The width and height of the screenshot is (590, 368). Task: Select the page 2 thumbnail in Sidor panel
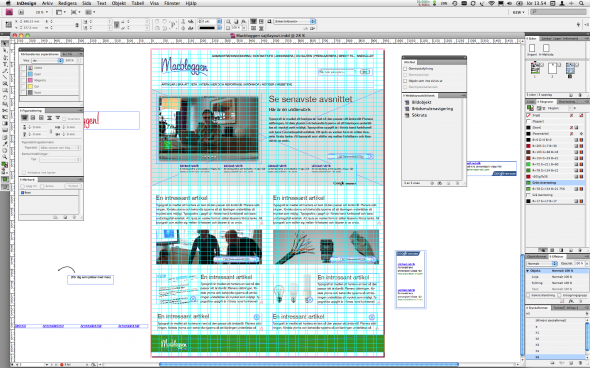pyautogui.click(x=553, y=68)
